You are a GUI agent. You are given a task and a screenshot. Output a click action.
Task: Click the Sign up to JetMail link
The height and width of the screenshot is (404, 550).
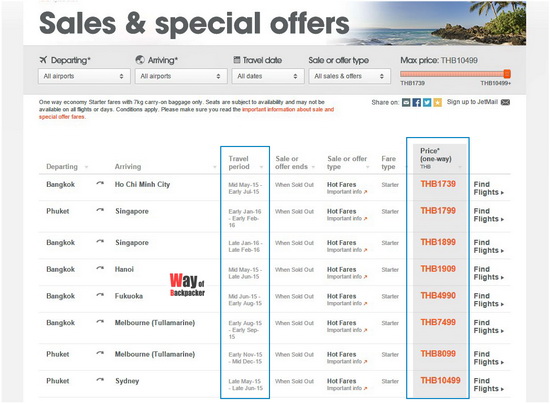click(472, 102)
